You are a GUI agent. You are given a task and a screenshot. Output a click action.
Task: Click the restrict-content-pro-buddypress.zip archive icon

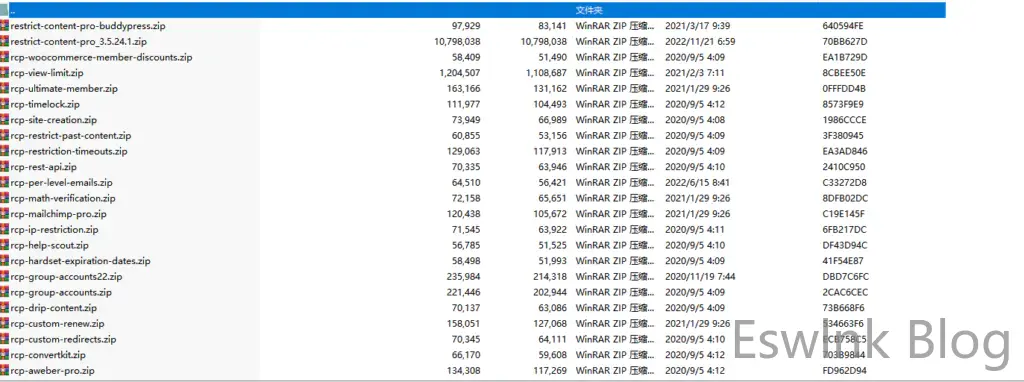coord(5,26)
